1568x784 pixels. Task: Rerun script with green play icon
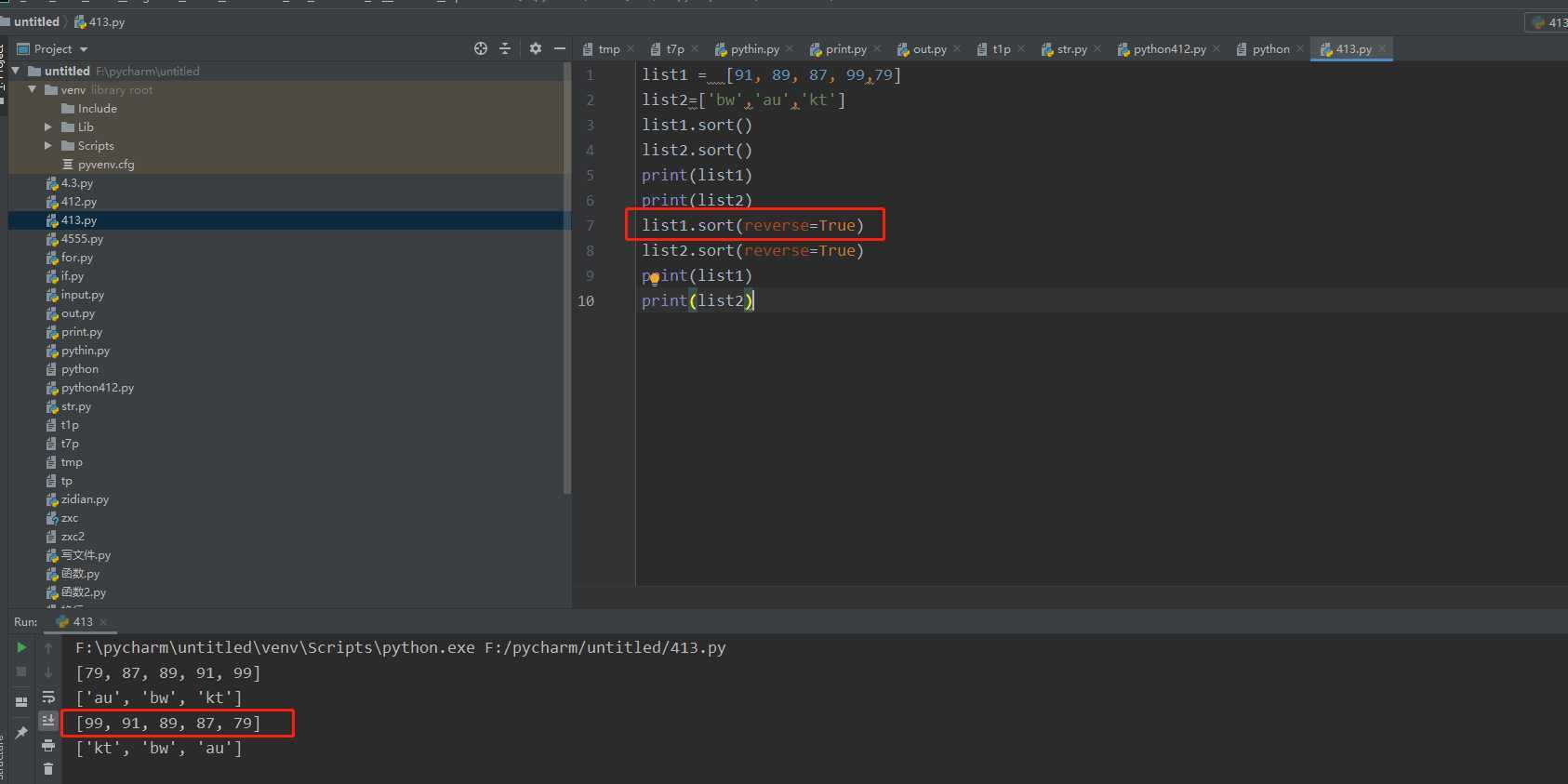tap(21, 647)
